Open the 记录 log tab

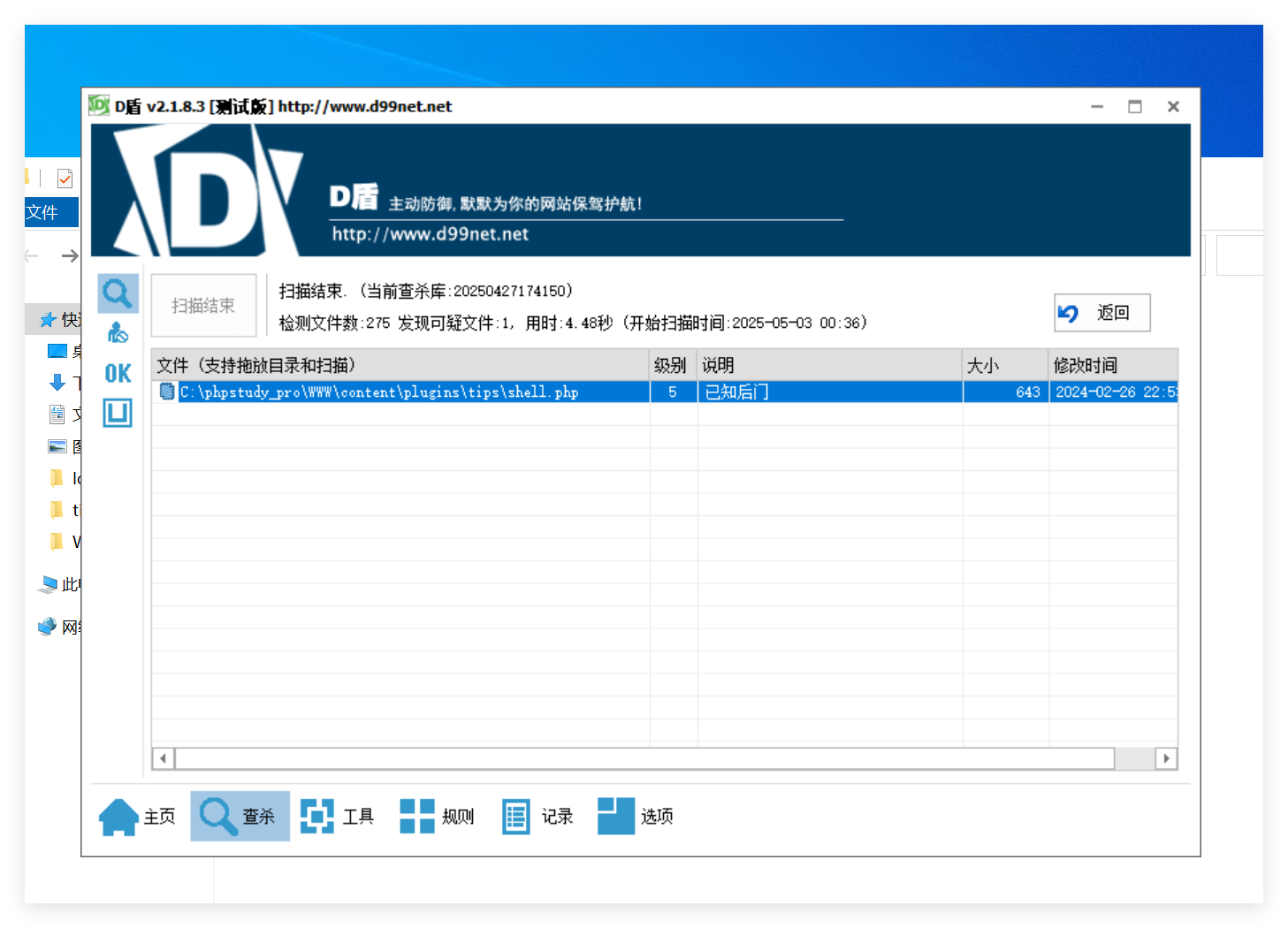click(x=537, y=817)
